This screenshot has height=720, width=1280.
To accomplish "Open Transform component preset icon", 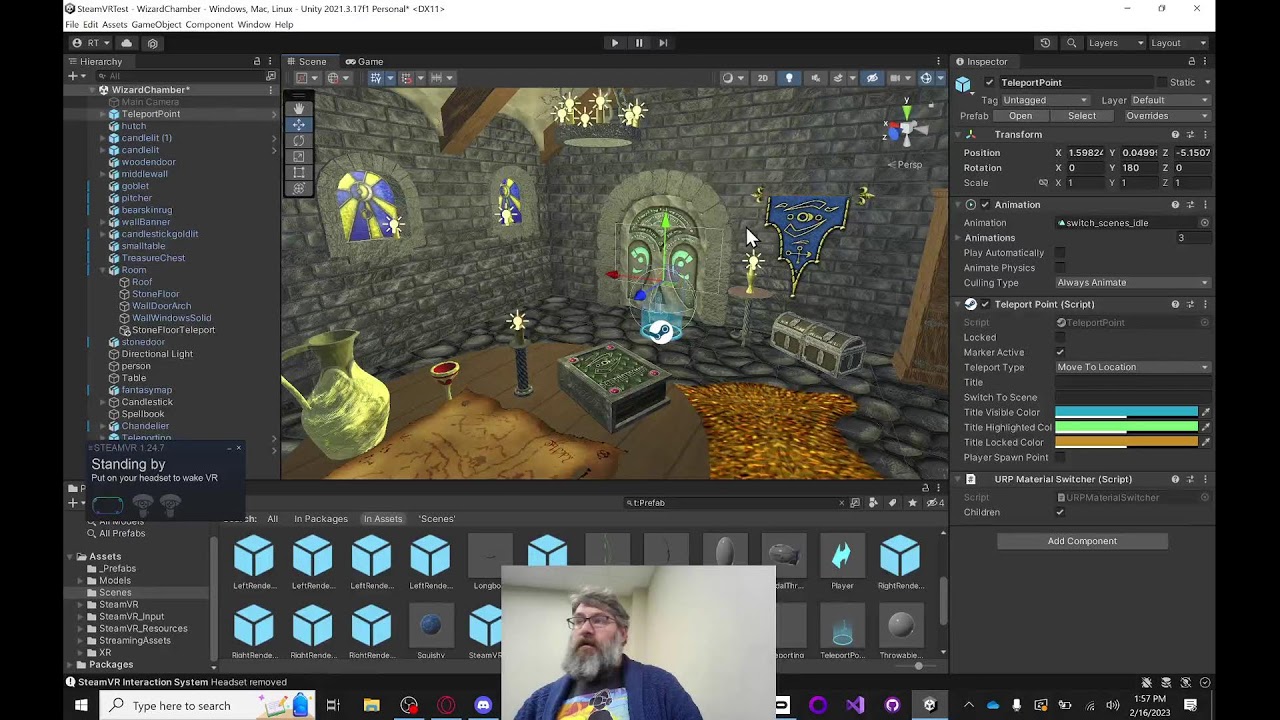I will [x=1190, y=135].
